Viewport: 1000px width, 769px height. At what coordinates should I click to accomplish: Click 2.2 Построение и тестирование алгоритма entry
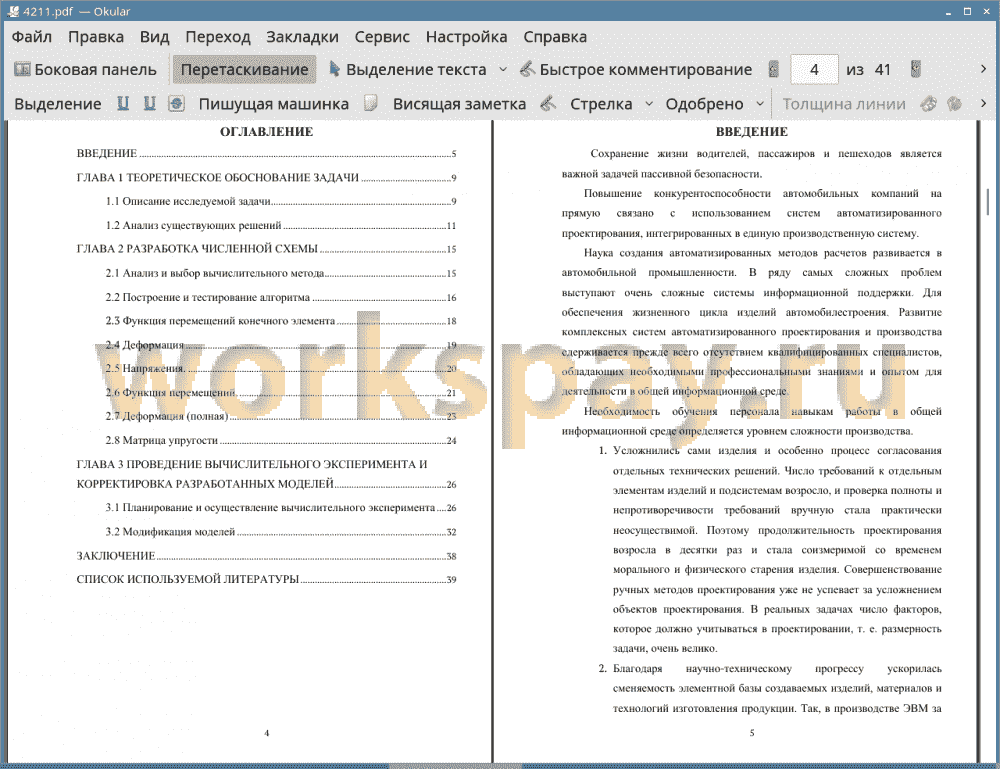tap(281, 298)
